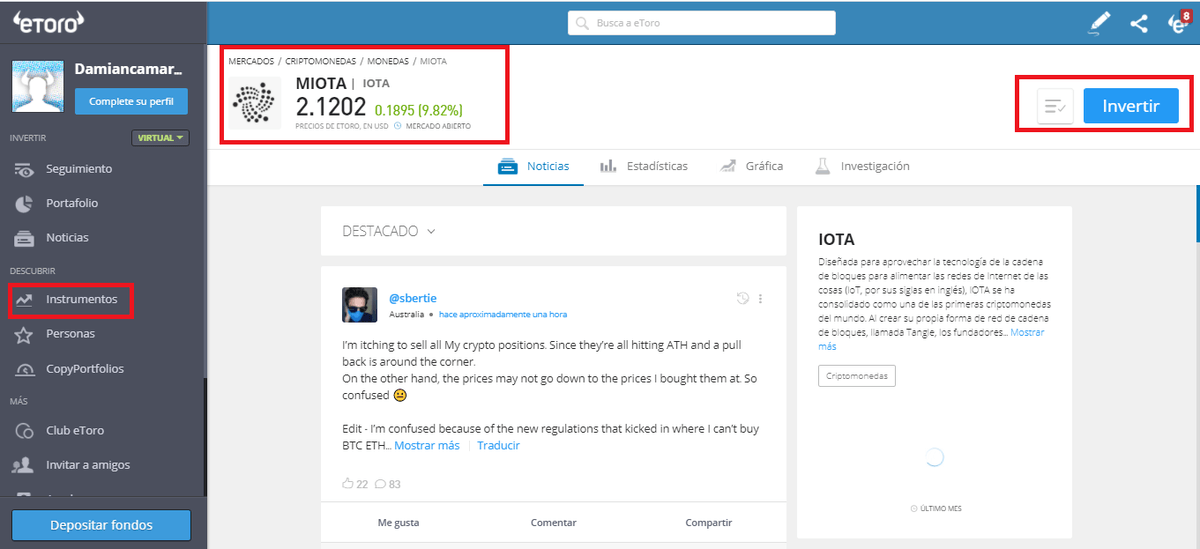The height and width of the screenshot is (549, 1200).
Task: Click the Busca a eToro search field
Action: [702, 23]
